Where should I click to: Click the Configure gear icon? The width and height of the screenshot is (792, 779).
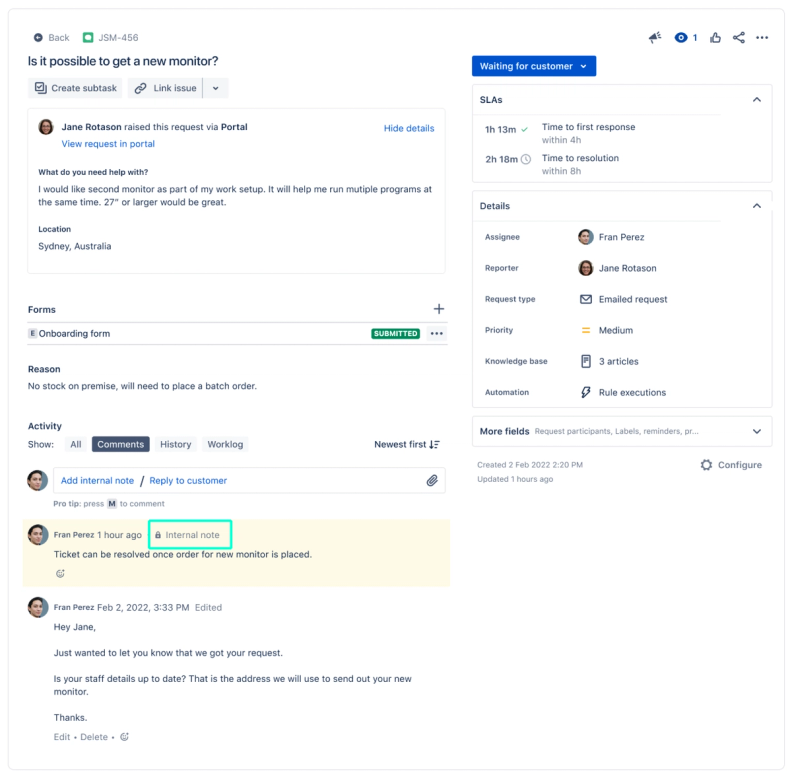[x=706, y=465]
